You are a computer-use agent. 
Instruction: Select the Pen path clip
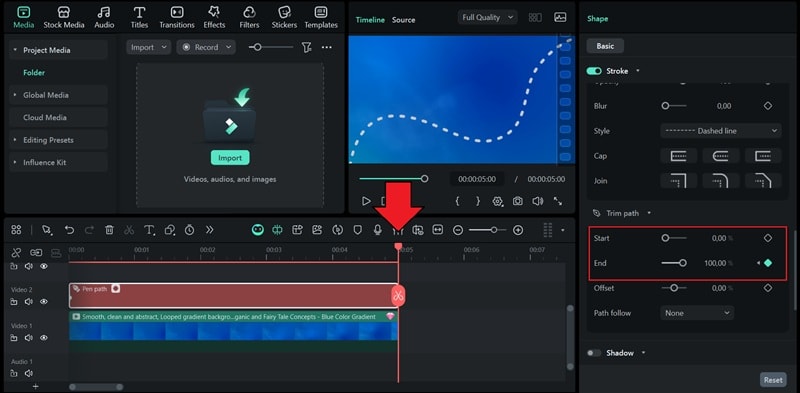coord(233,296)
